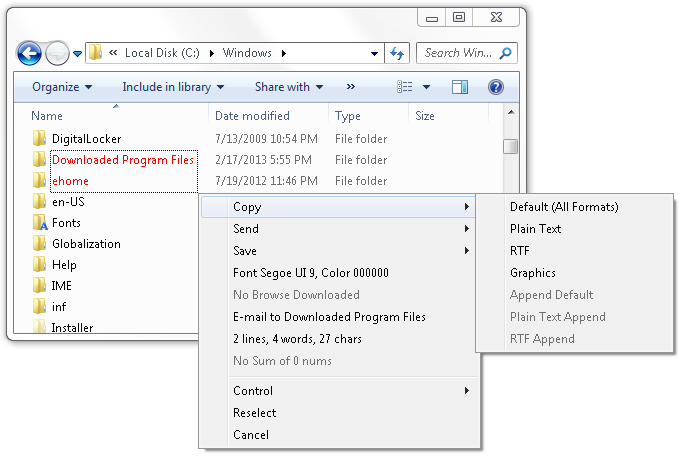Click the Change your view icon
Viewport: 684px width, 460px height.
405,87
